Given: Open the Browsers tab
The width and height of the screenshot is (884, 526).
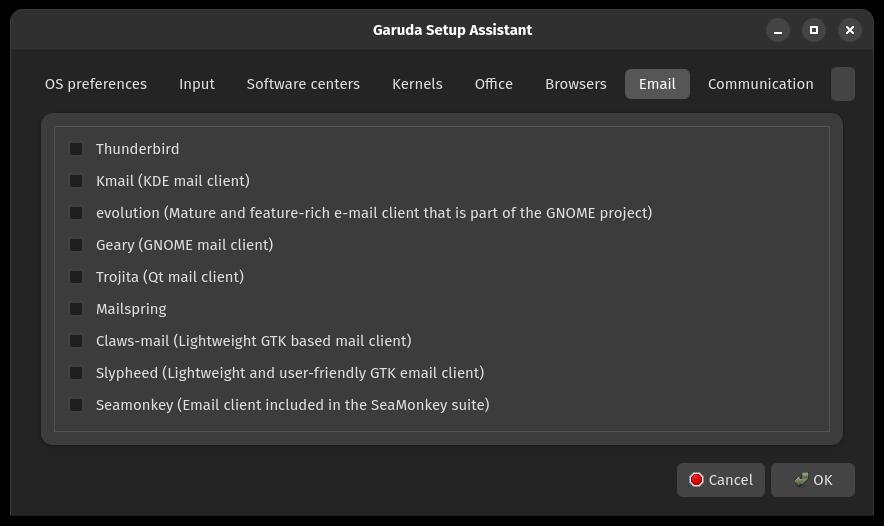Looking at the screenshot, I should [x=576, y=84].
